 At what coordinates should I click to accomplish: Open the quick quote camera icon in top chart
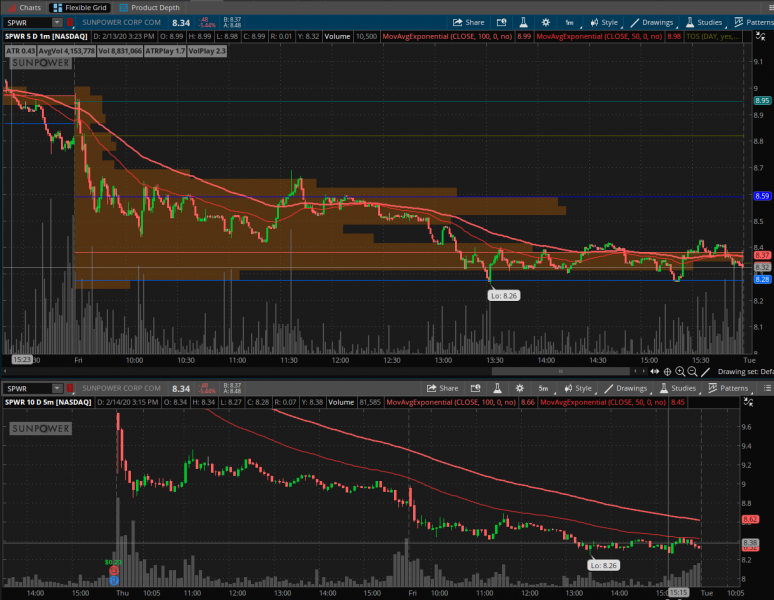(x=502, y=22)
